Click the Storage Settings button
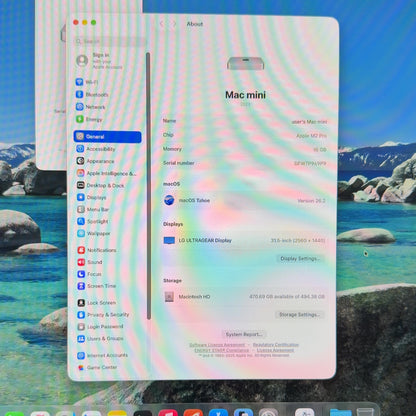This screenshot has width=416, height=416. 299,315
